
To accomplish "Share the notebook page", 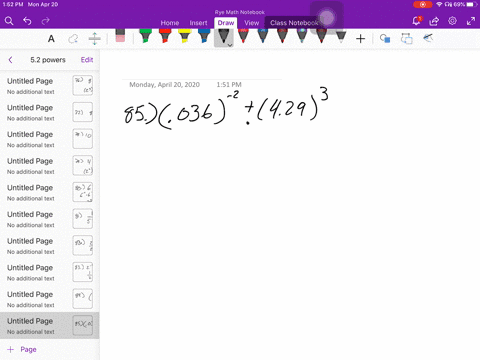I will click(x=434, y=21).
